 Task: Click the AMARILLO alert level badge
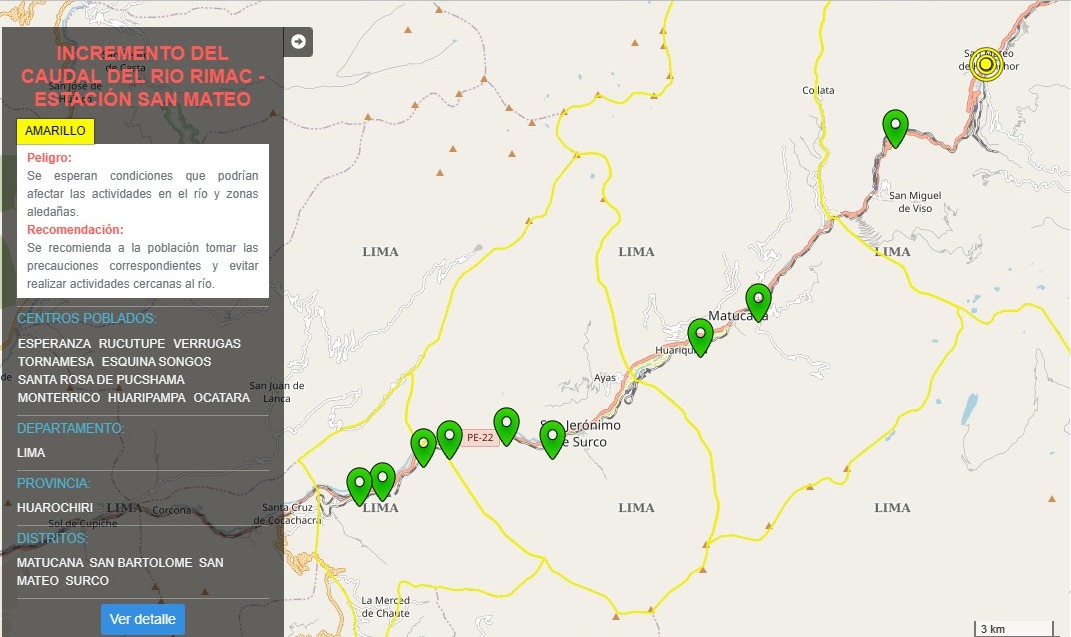tap(55, 131)
